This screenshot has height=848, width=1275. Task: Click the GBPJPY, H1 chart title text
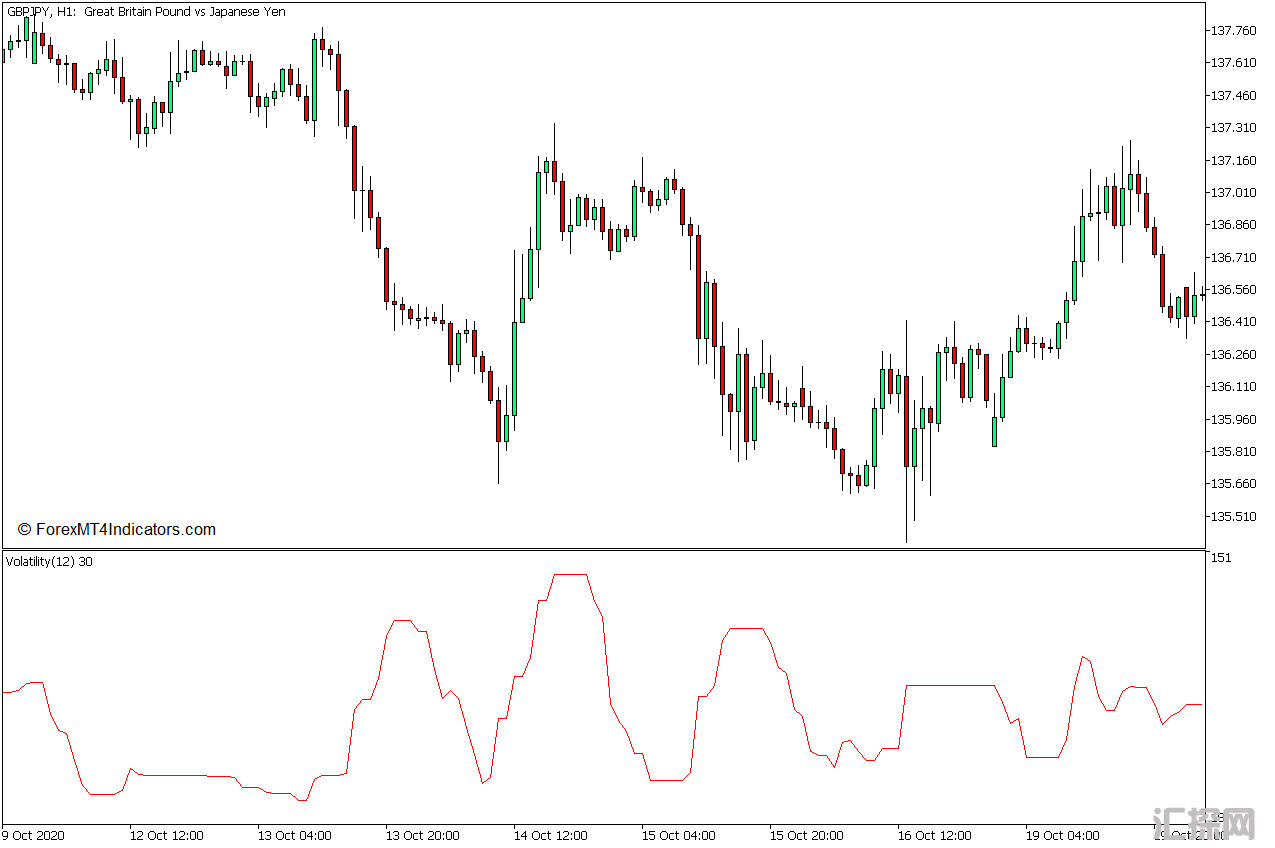(145, 12)
